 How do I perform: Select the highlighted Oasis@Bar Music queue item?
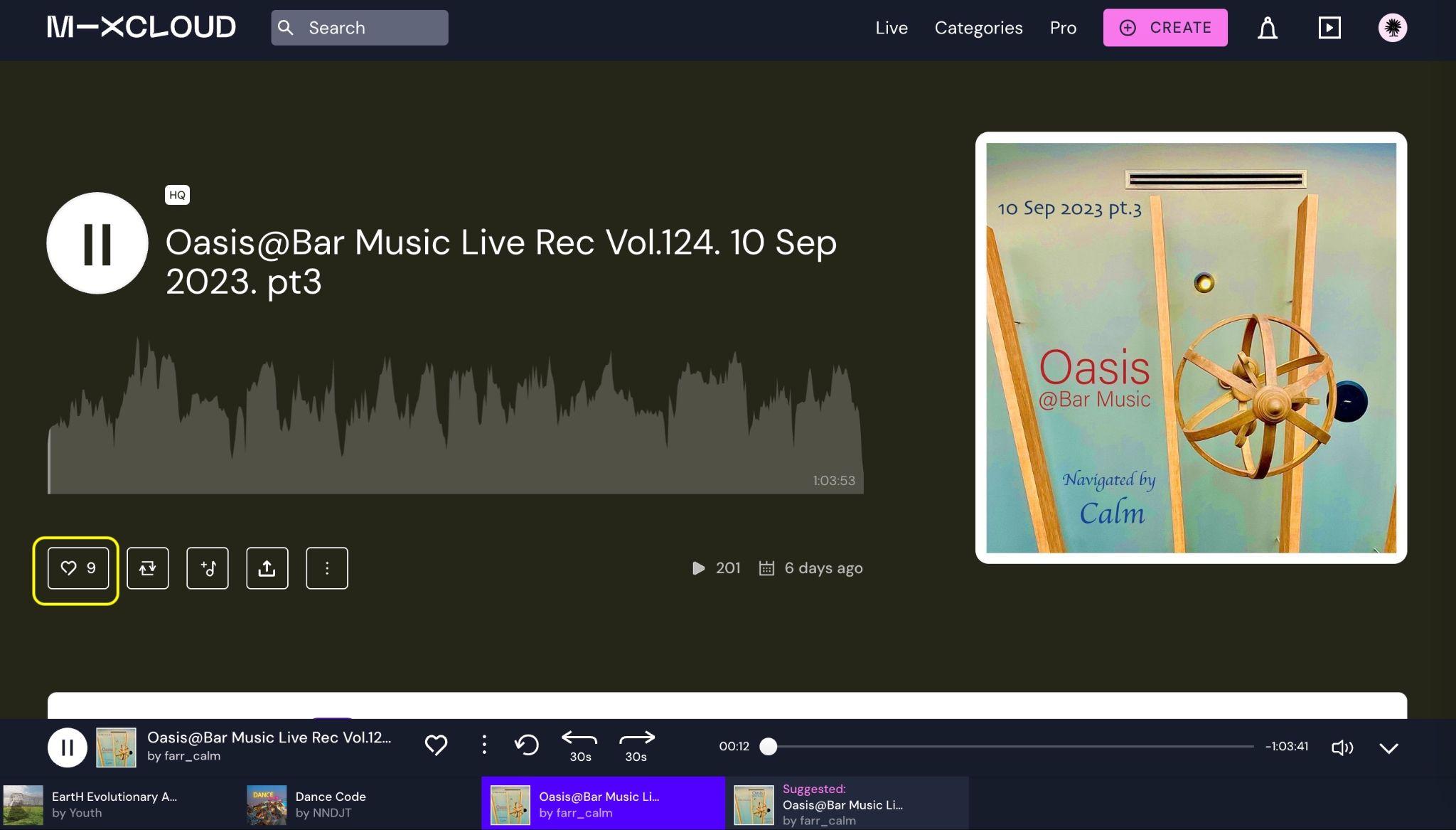pos(603,804)
